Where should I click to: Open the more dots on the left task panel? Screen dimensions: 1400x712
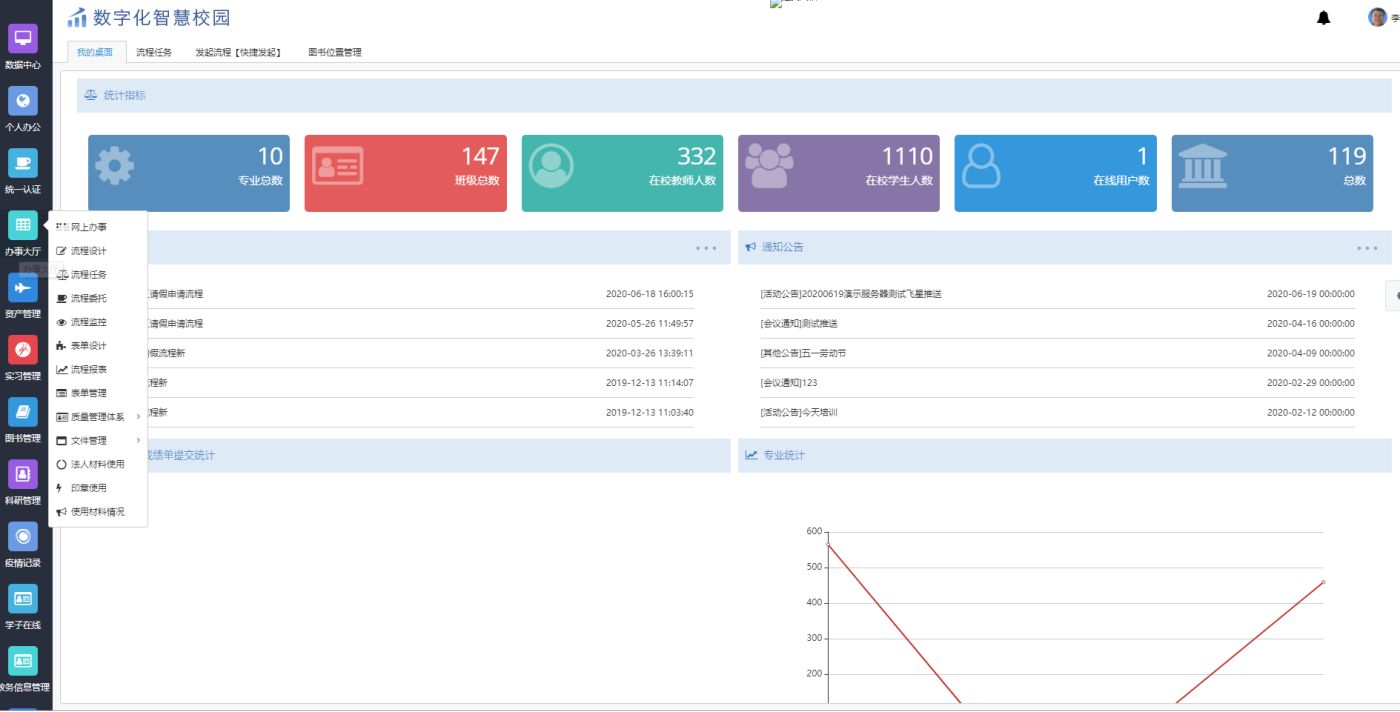click(706, 248)
